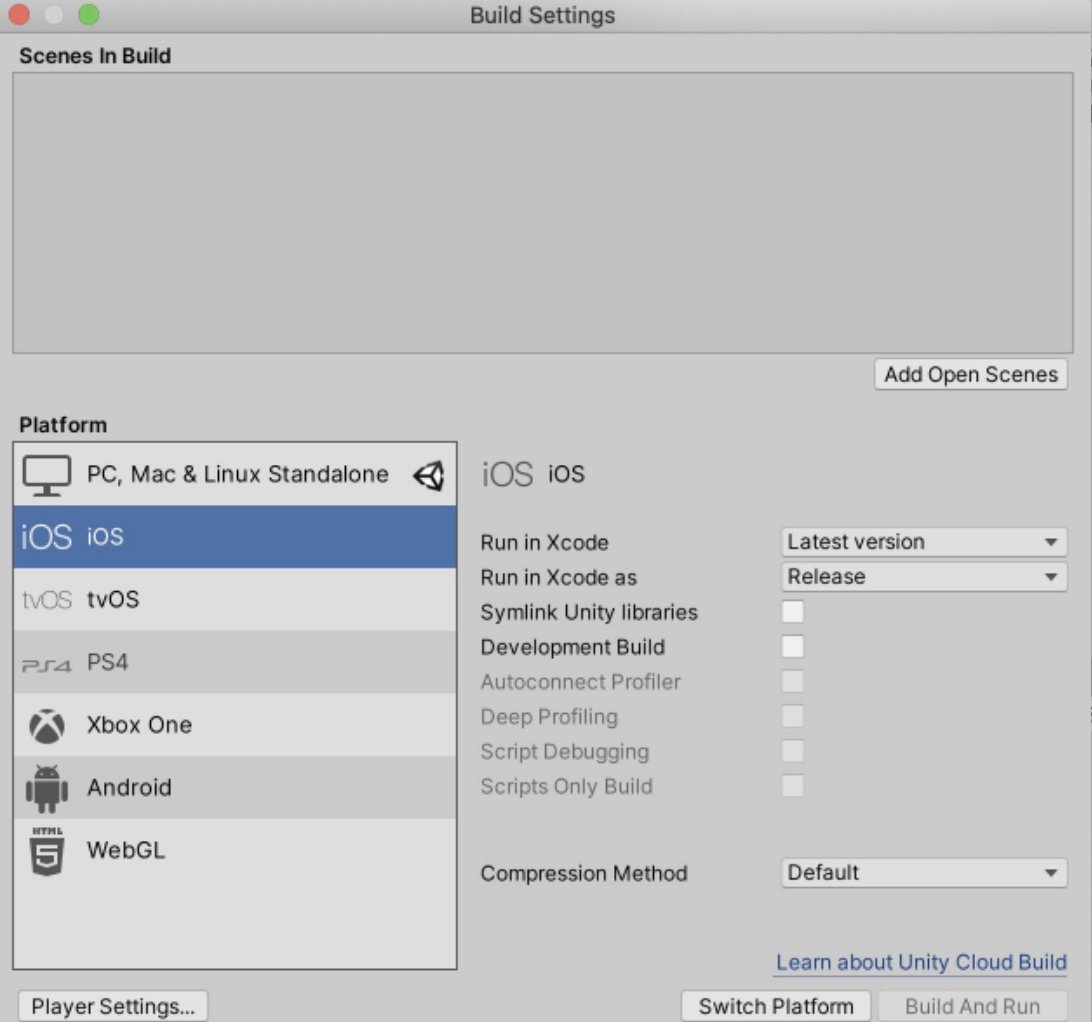Click Build And Run button
This screenshot has height=1022, width=1092.
(x=972, y=1006)
